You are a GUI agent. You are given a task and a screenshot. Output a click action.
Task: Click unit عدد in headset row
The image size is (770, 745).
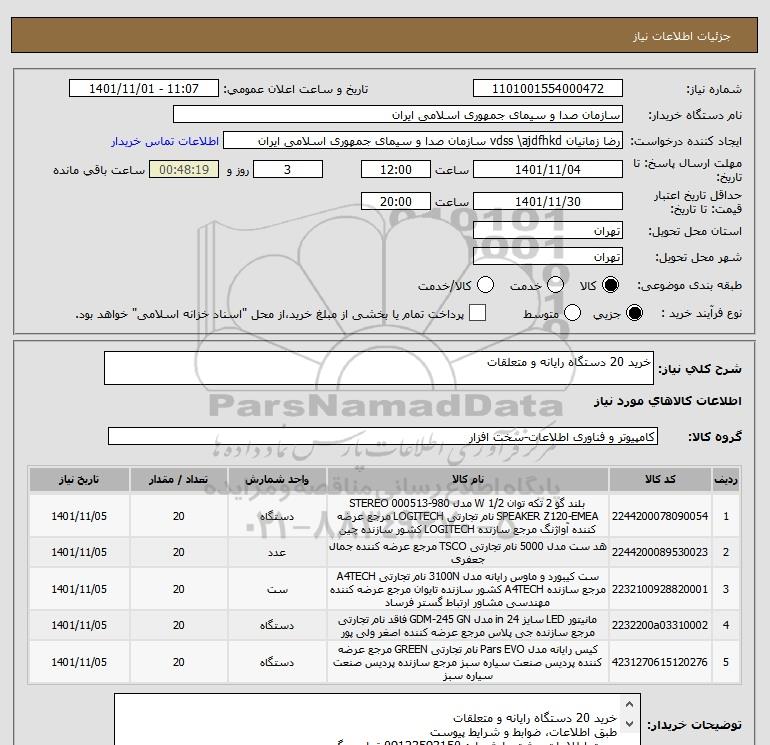pos(277,552)
